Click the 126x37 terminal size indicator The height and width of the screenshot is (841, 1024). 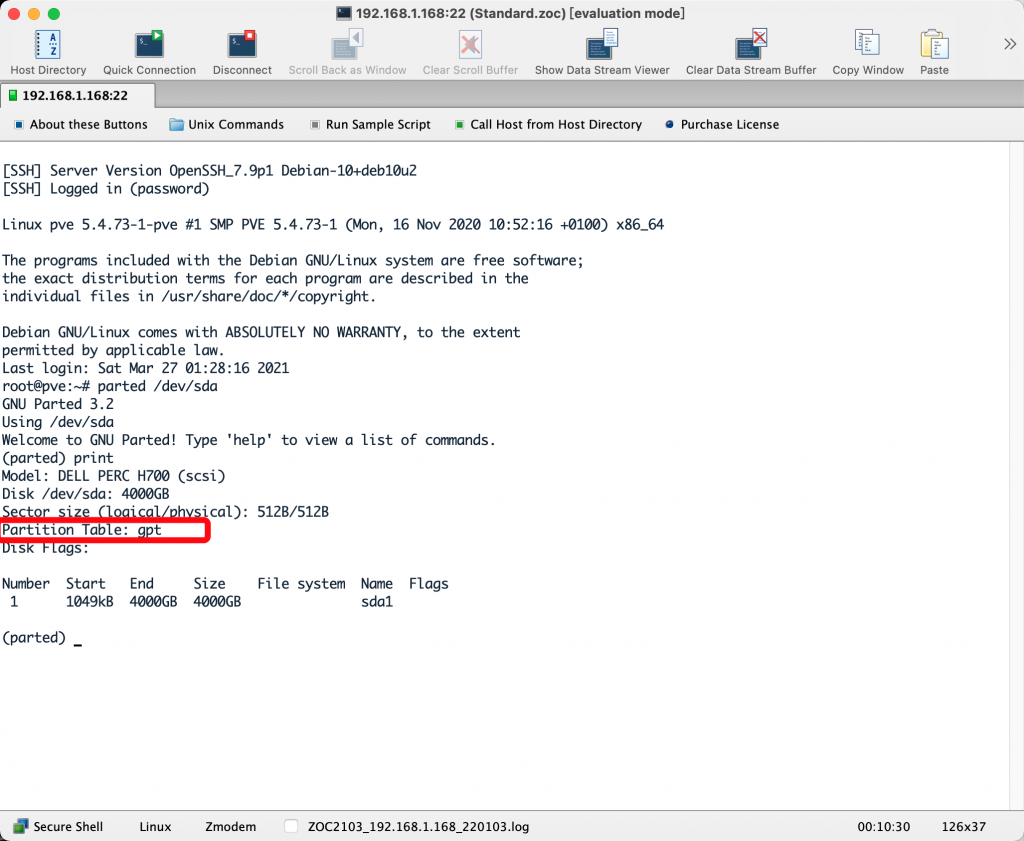click(964, 827)
